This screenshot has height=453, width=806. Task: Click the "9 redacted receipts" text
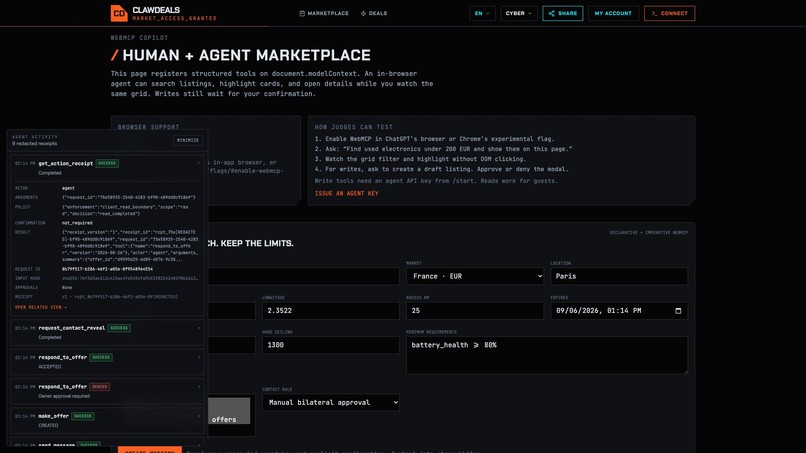tap(34, 144)
